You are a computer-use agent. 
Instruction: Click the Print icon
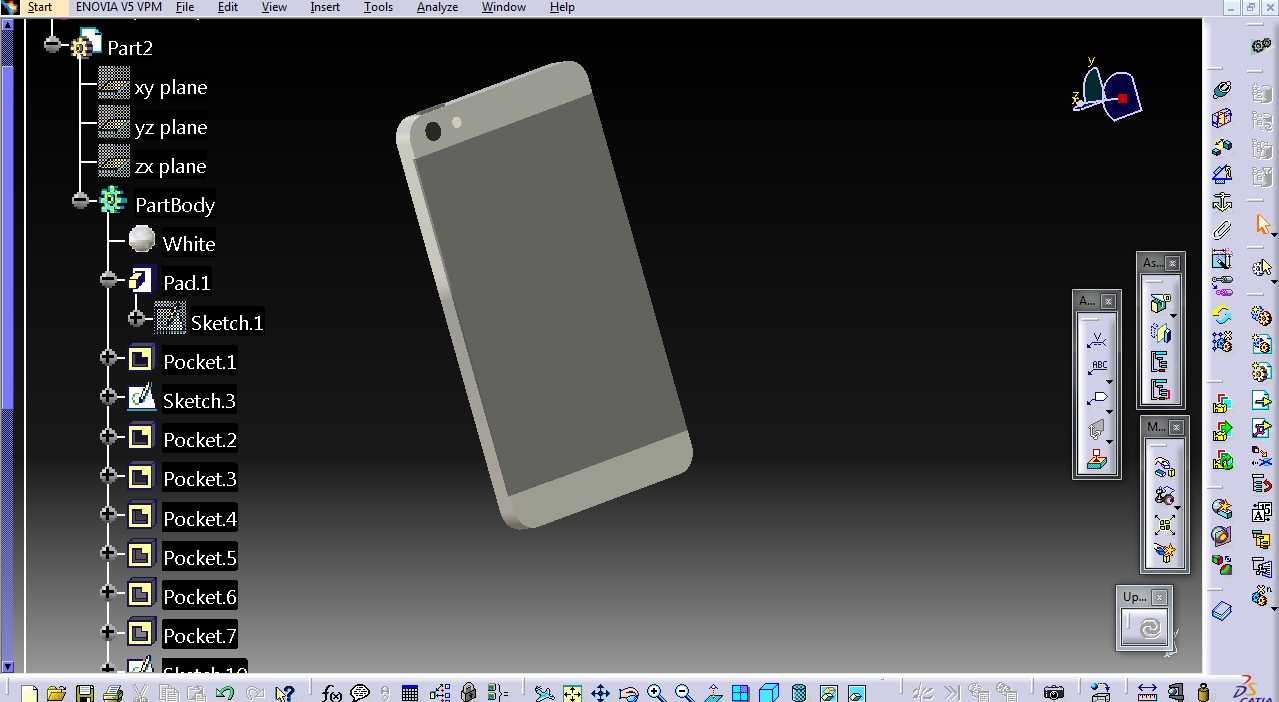(x=112, y=693)
